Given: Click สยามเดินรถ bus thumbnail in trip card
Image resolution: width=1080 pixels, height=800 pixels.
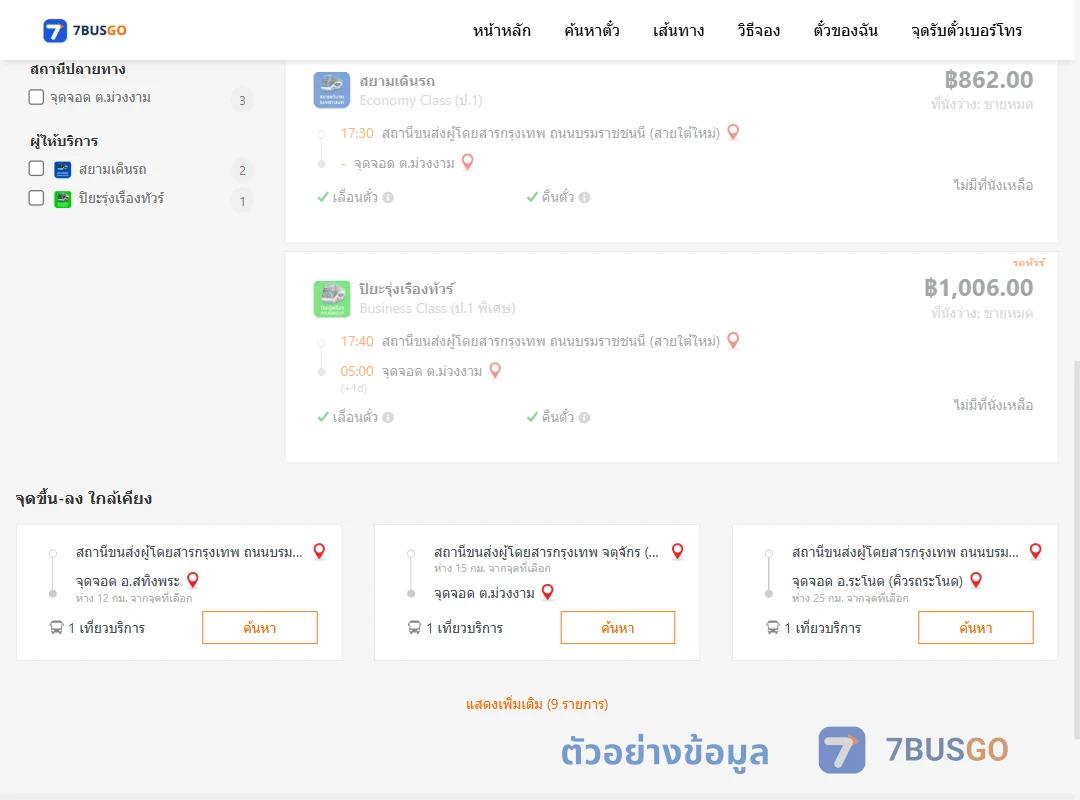Looking at the screenshot, I should [332, 90].
